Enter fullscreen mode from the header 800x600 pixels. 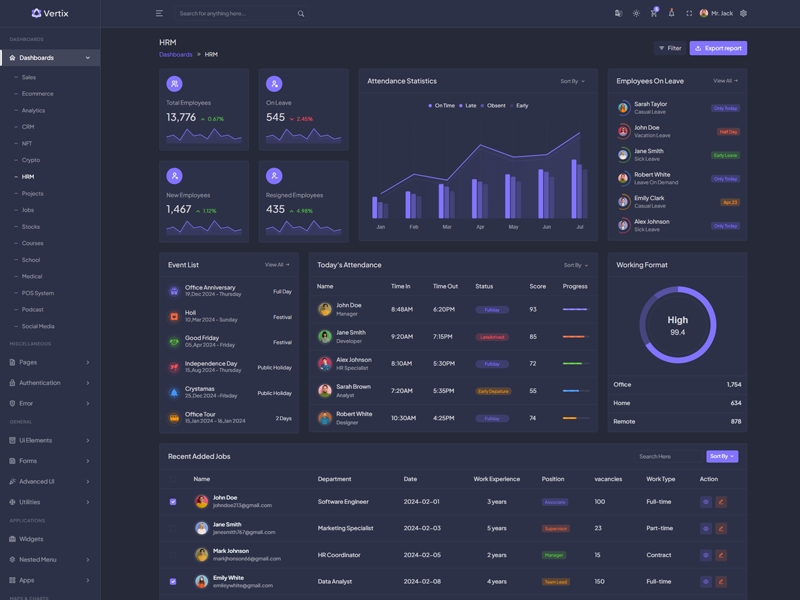pyautogui.click(x=689, y=13)
